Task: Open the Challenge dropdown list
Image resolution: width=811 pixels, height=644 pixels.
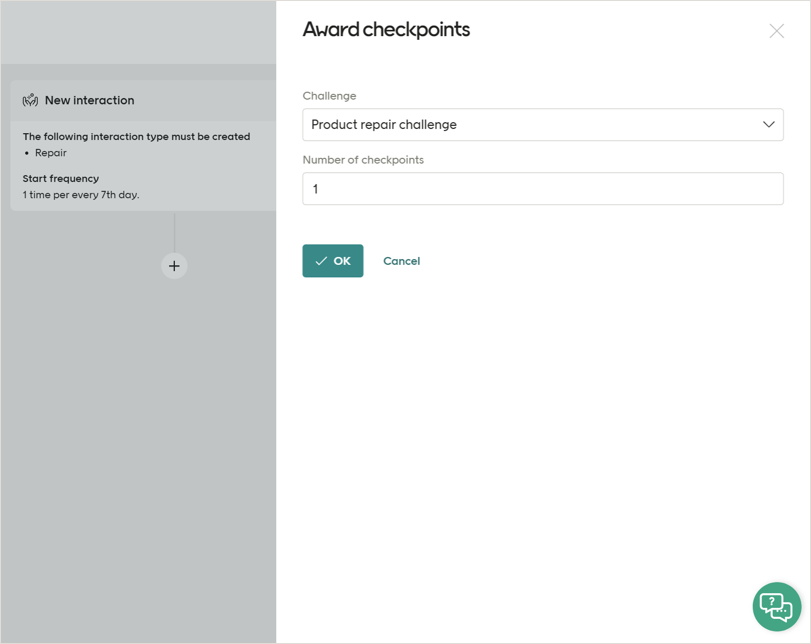Action: (542, 125)
